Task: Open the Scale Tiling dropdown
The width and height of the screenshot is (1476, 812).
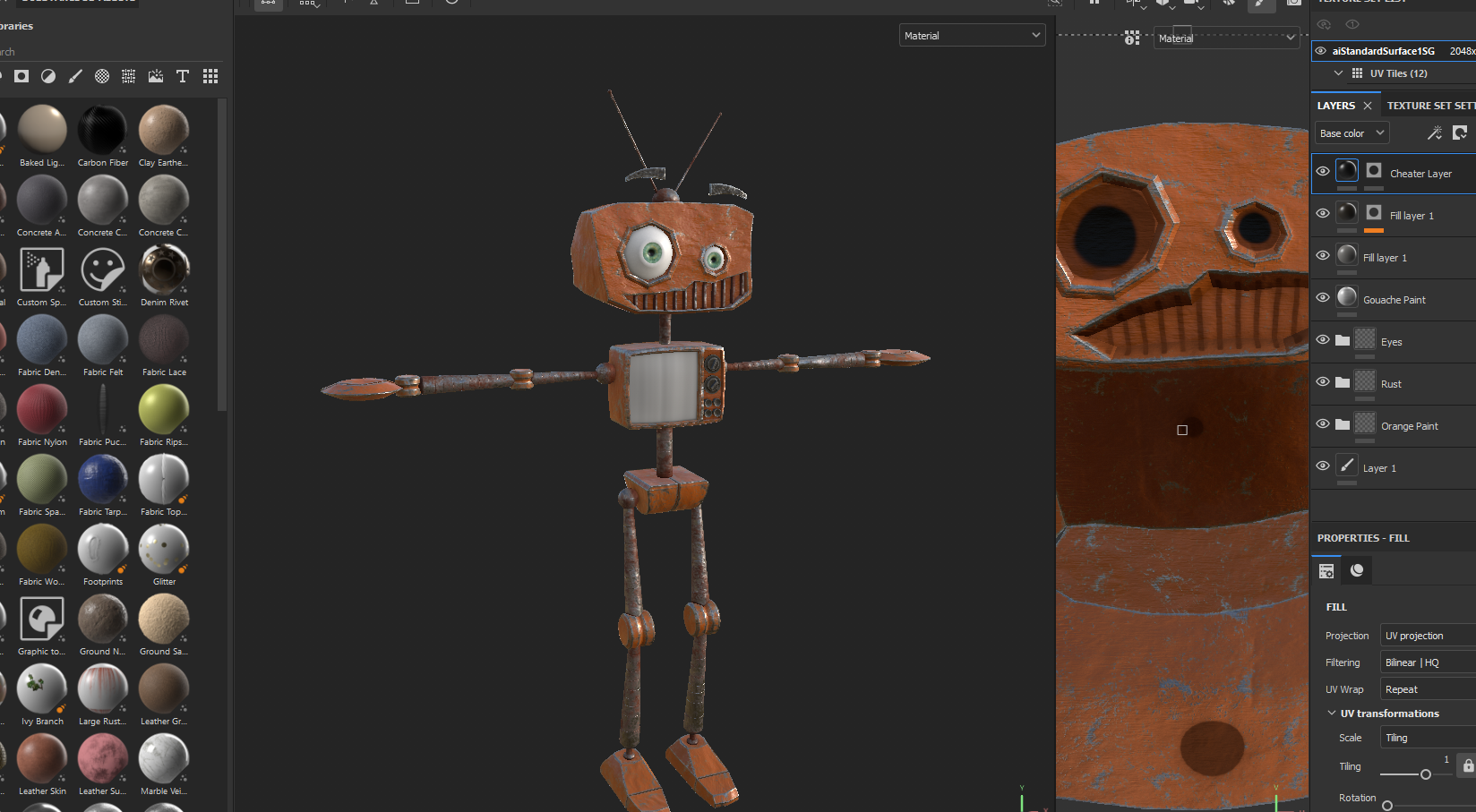Action: pyautogui.click(x=1428, y=738)
